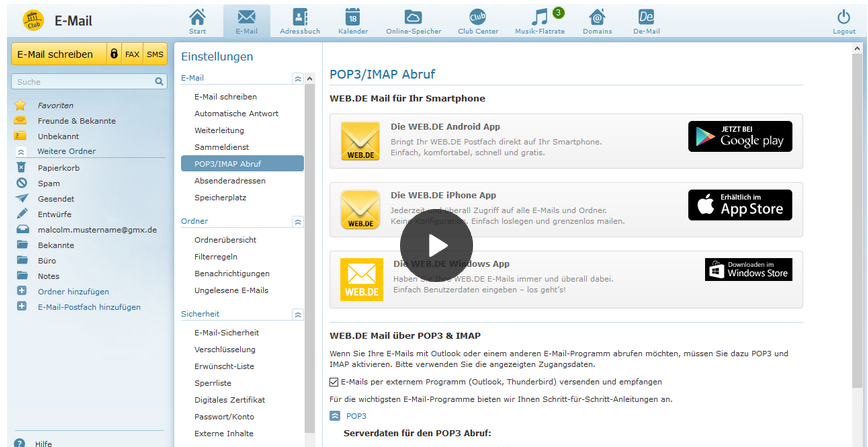868x447 pixels.
Task: Open Benachrichtigungen settings
Action: click(232, 273)
